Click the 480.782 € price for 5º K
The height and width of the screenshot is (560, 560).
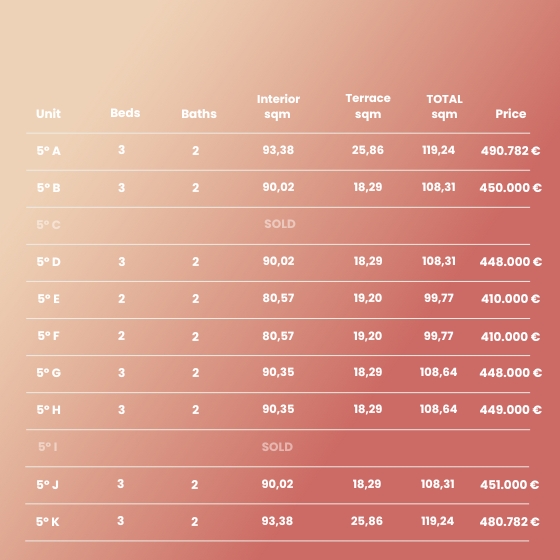coord(509,522)
